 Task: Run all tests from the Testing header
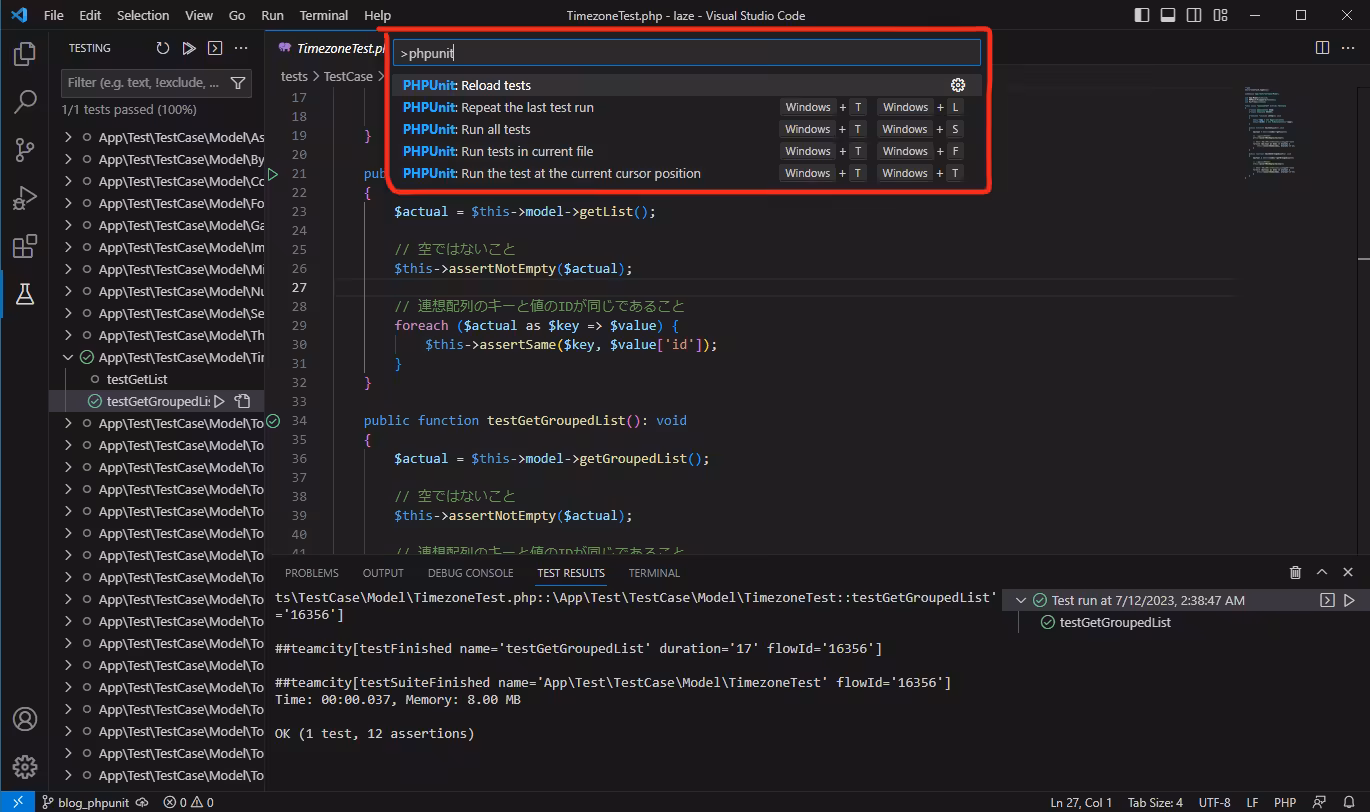(189, 48)
